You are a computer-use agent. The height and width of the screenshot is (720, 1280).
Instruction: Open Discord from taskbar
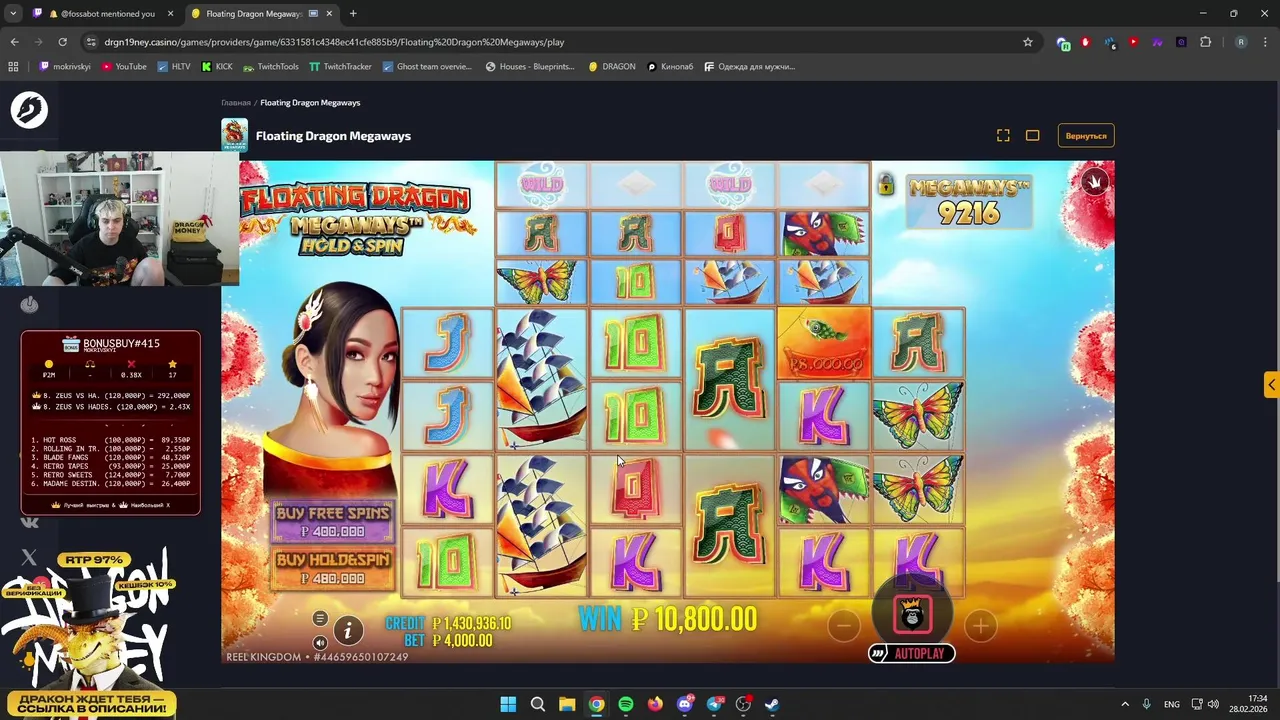click(x=685, y=704)
